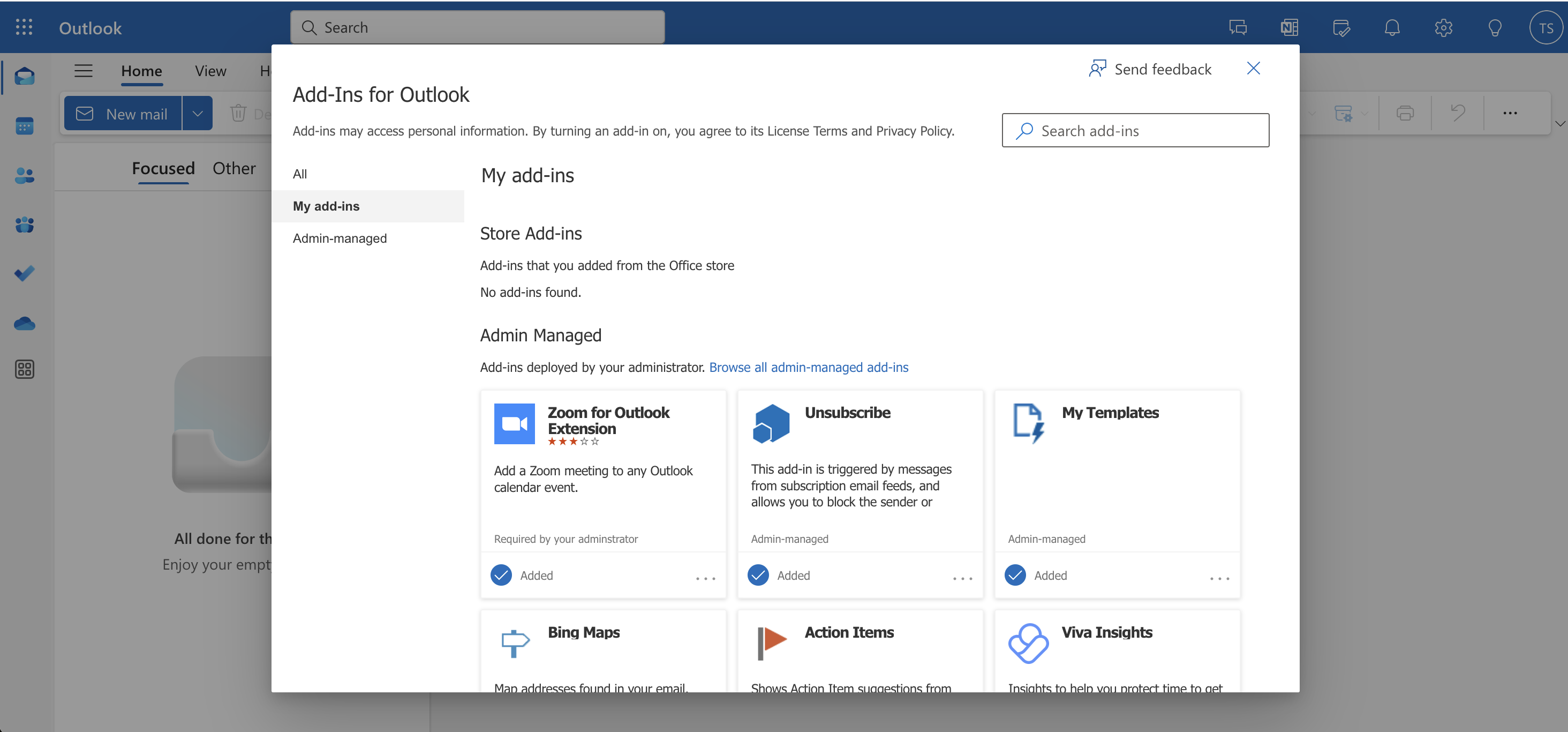Click the Outlook brand label

(x=90, y=28)
